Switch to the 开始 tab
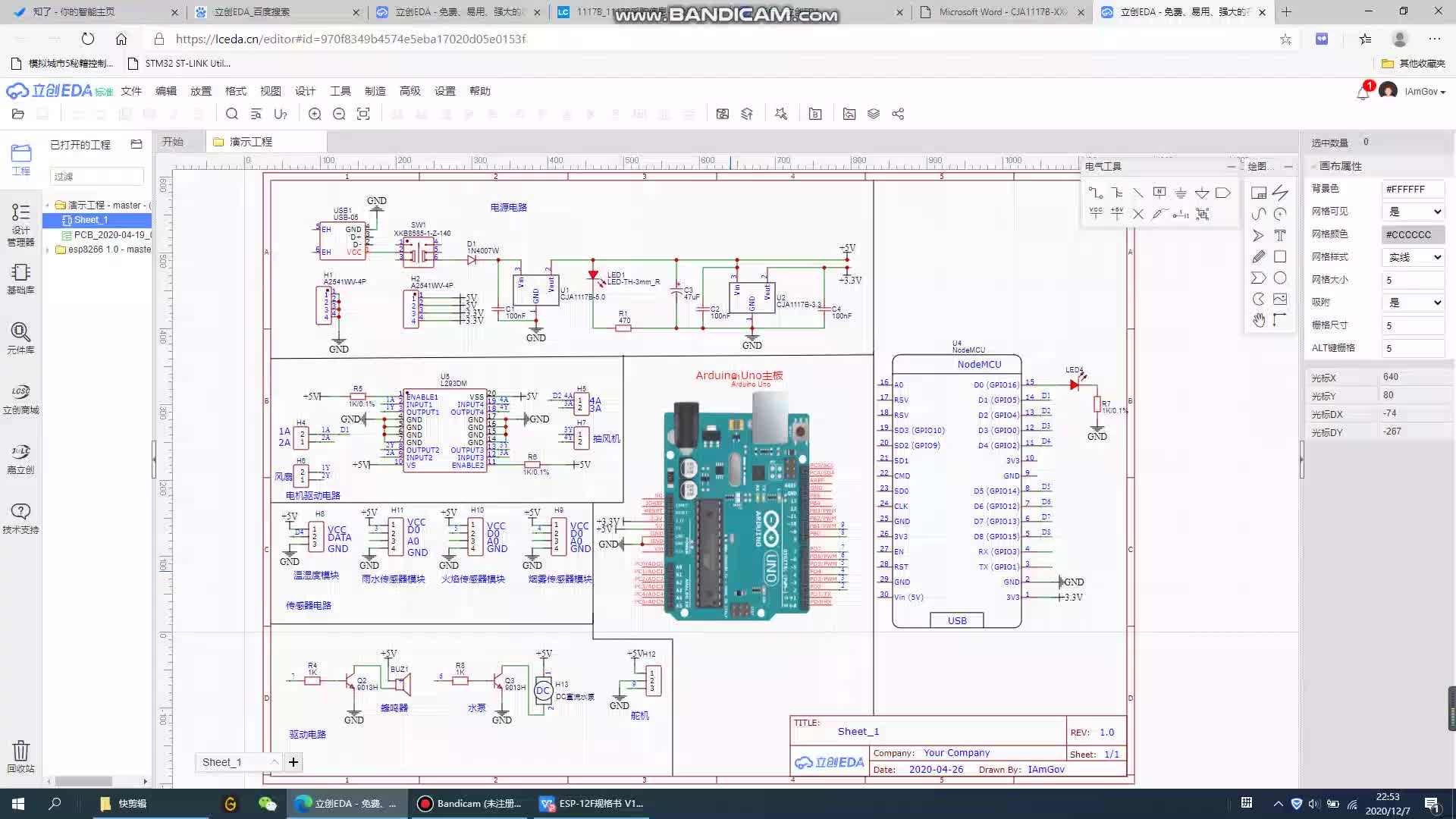The width and height of the screenshot is (1456, 819). pos(173,142)
